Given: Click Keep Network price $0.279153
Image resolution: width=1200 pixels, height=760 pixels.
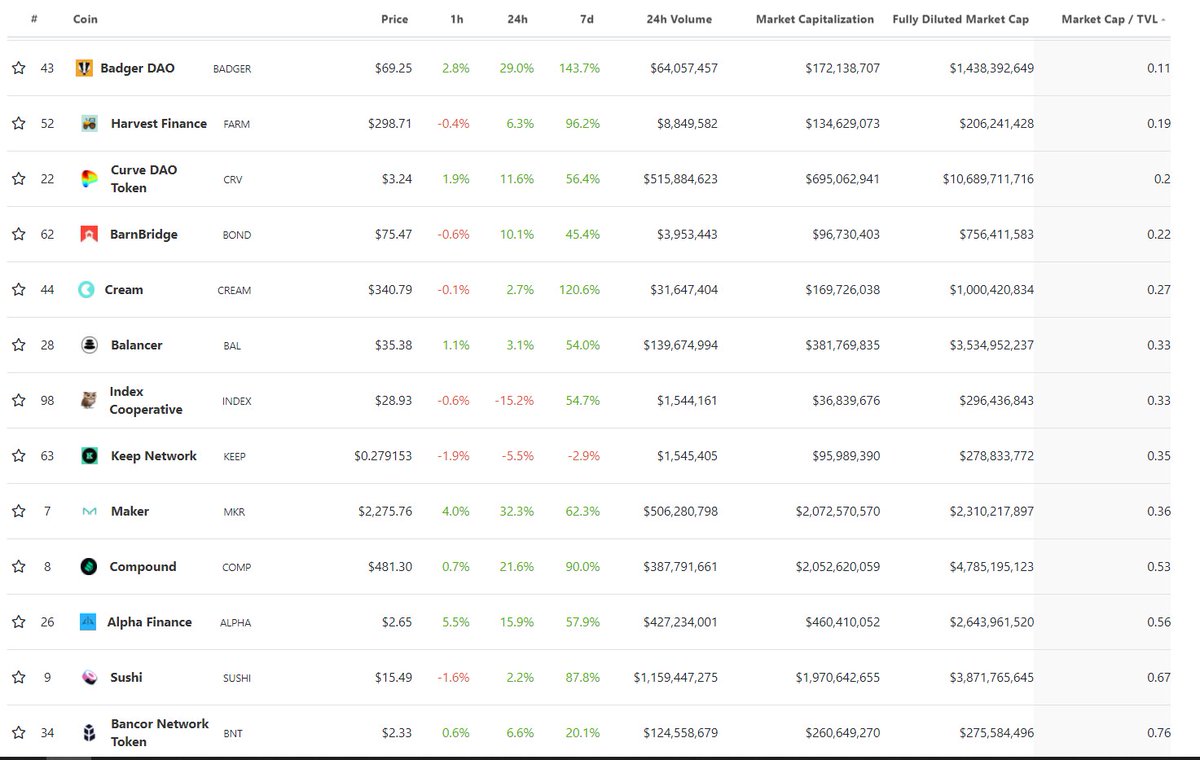Looking at the screenshot, I should click(x=383, y=456).
